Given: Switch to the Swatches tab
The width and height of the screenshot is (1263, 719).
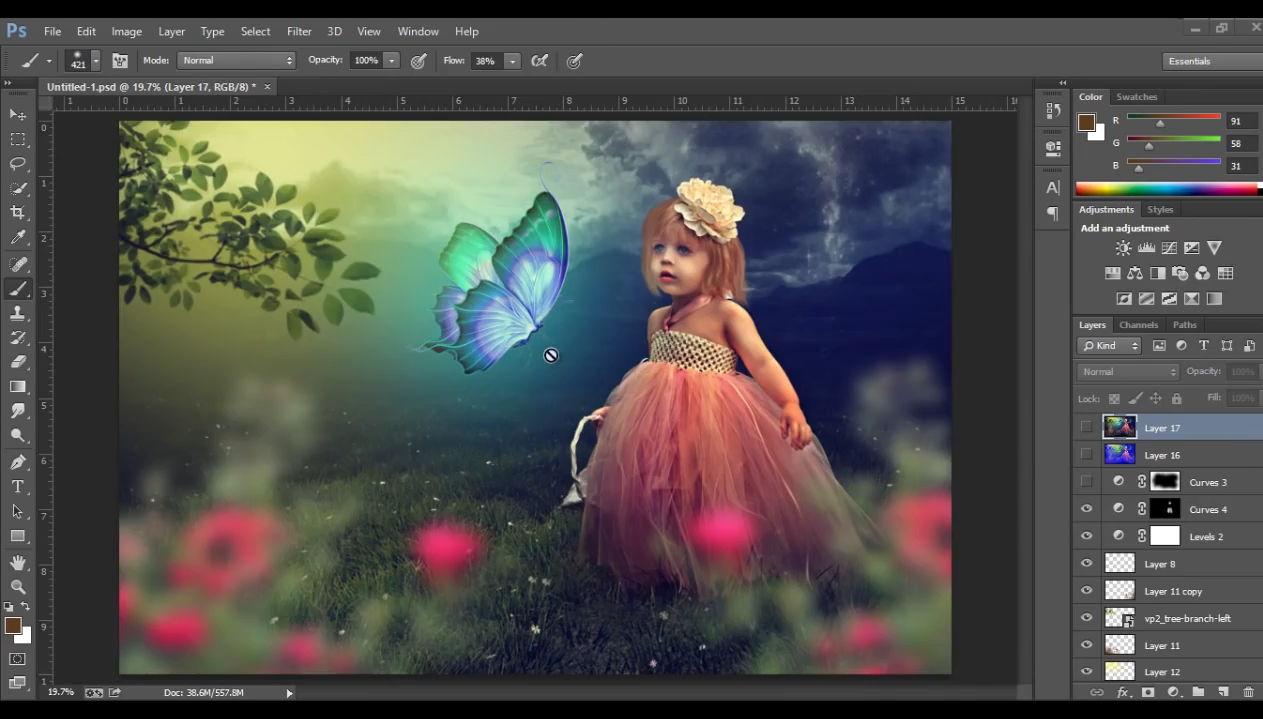Looking at the screenshot, I should [1136, 97].
